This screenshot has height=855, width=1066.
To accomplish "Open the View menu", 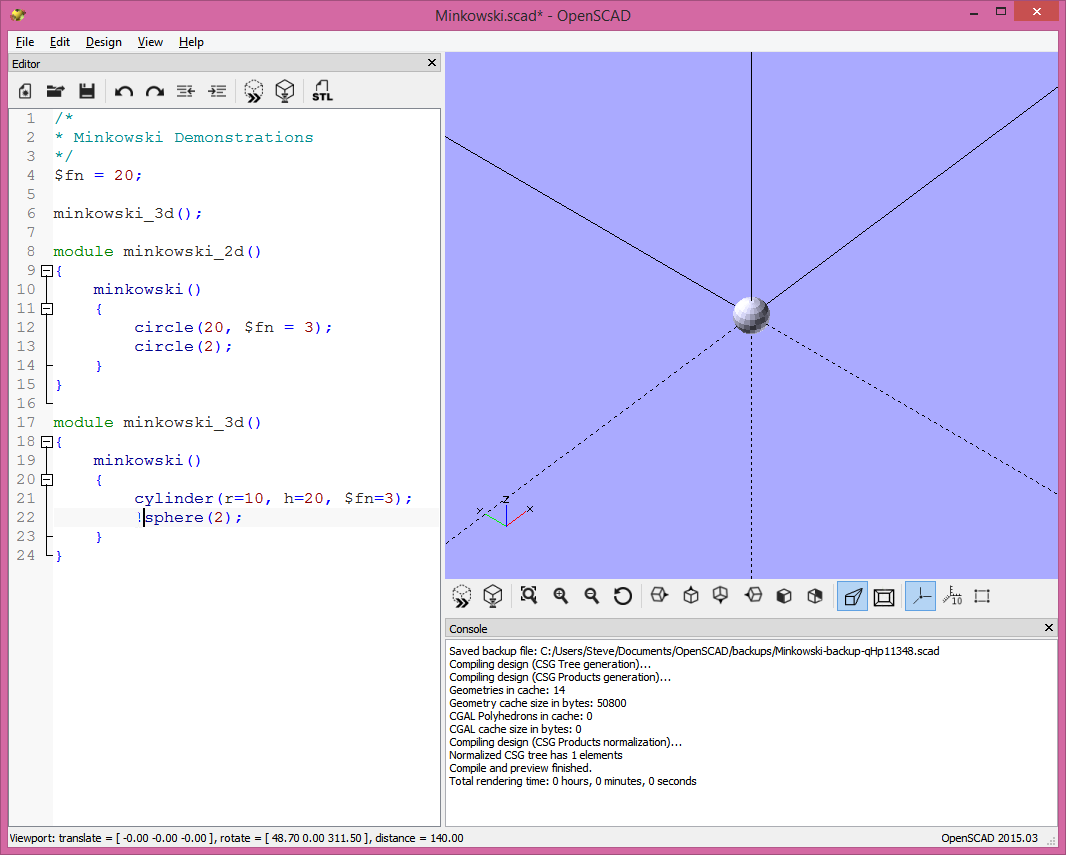I will point(150,42).
